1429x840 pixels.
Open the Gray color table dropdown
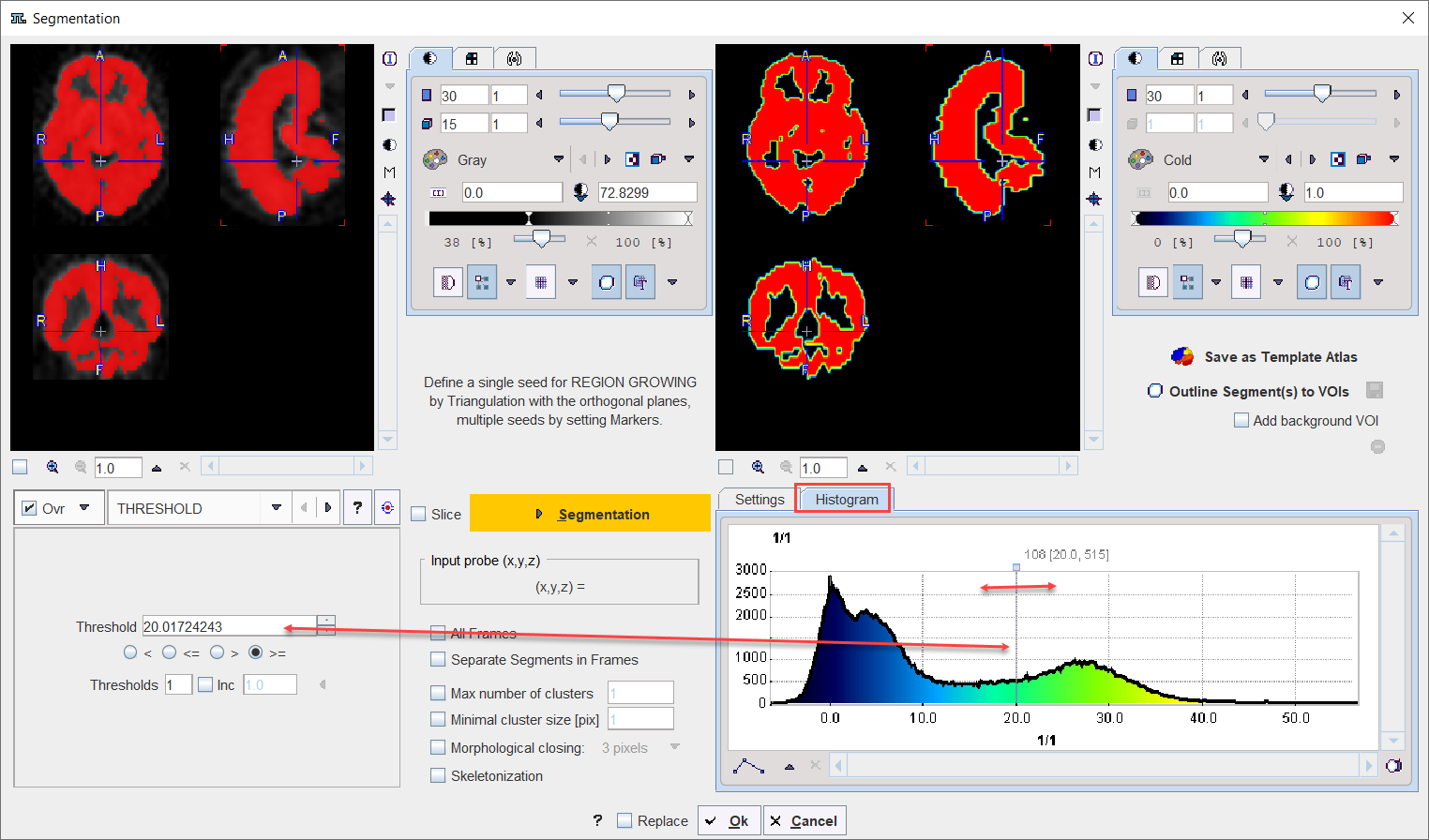(x=559, y=159)
